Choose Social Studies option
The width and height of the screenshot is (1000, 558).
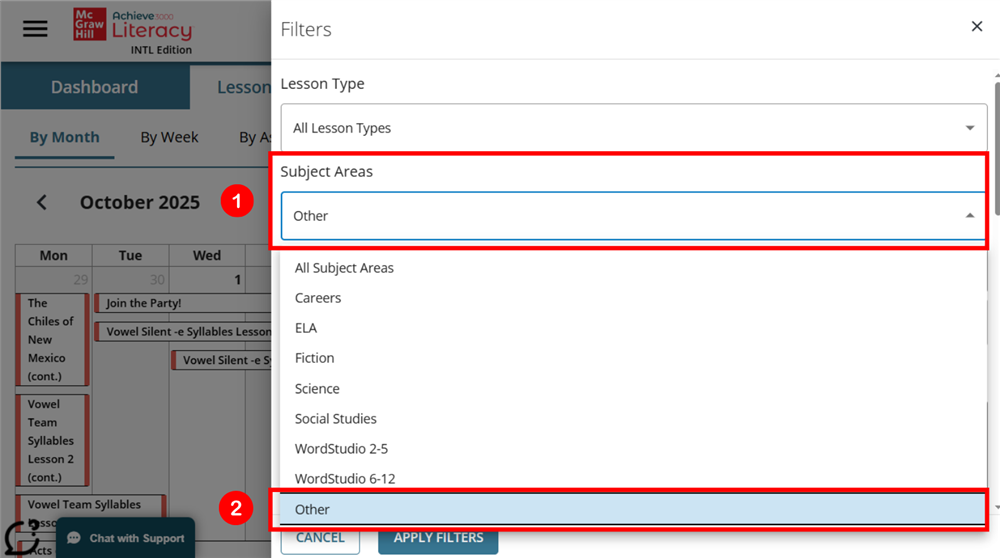(x=335, y=419)
